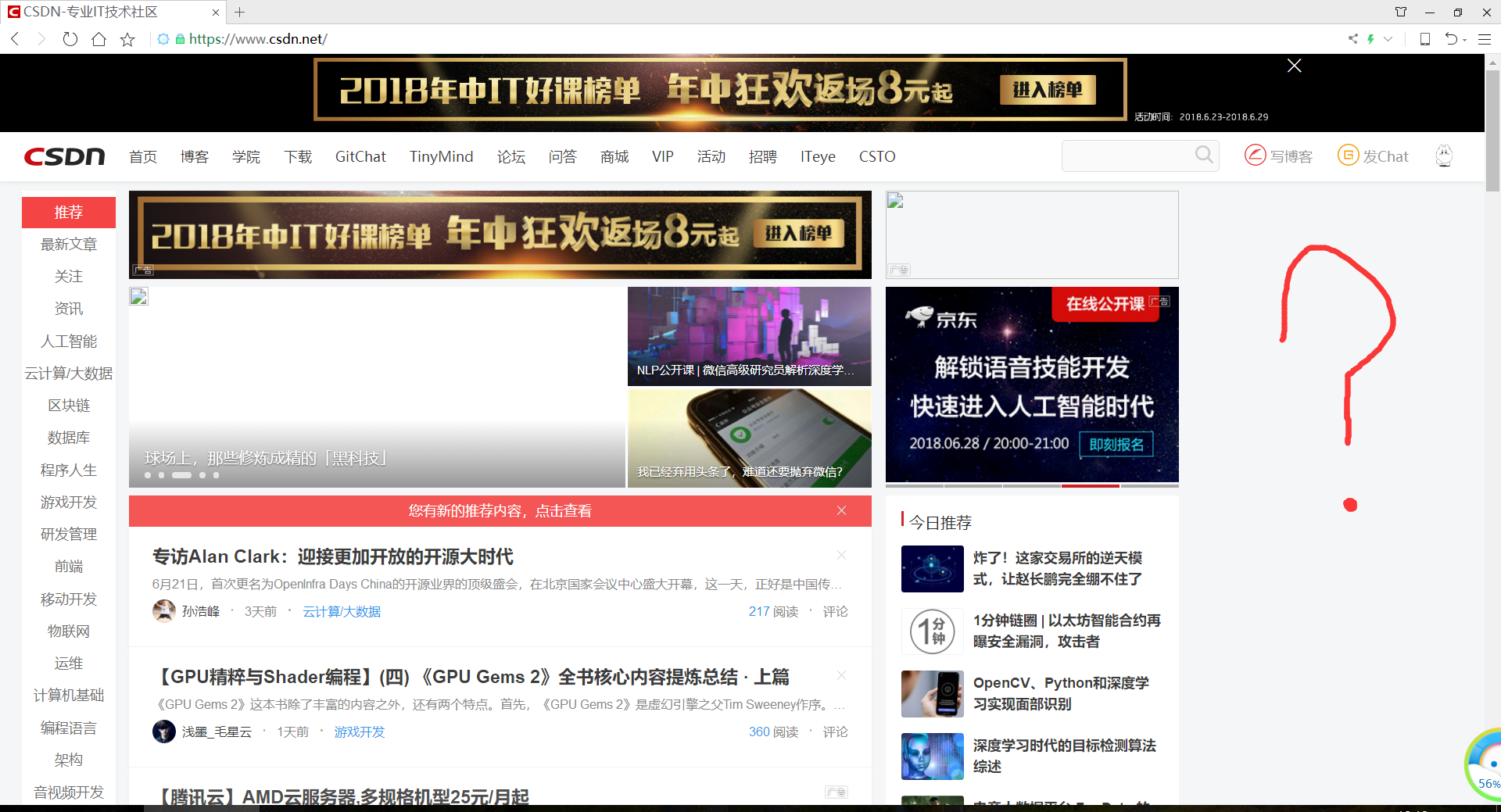The image size is (1501, 812).
Task: Open 博客 in navigation bar
Action: point(195,157)
